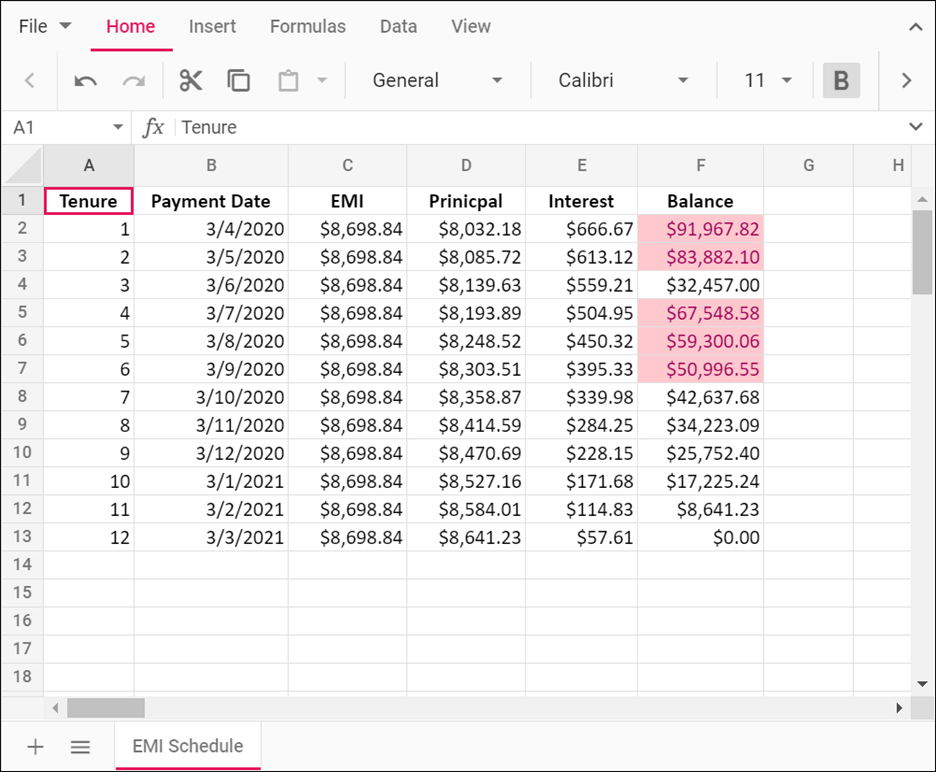Switch to the Insert tab
The image size is (936, 772).
[x=213, y=27]
